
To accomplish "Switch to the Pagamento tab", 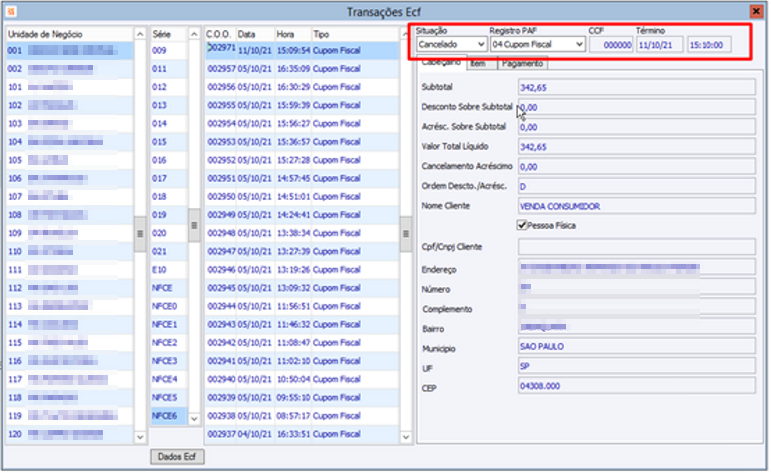I will [x=522, y=63].
